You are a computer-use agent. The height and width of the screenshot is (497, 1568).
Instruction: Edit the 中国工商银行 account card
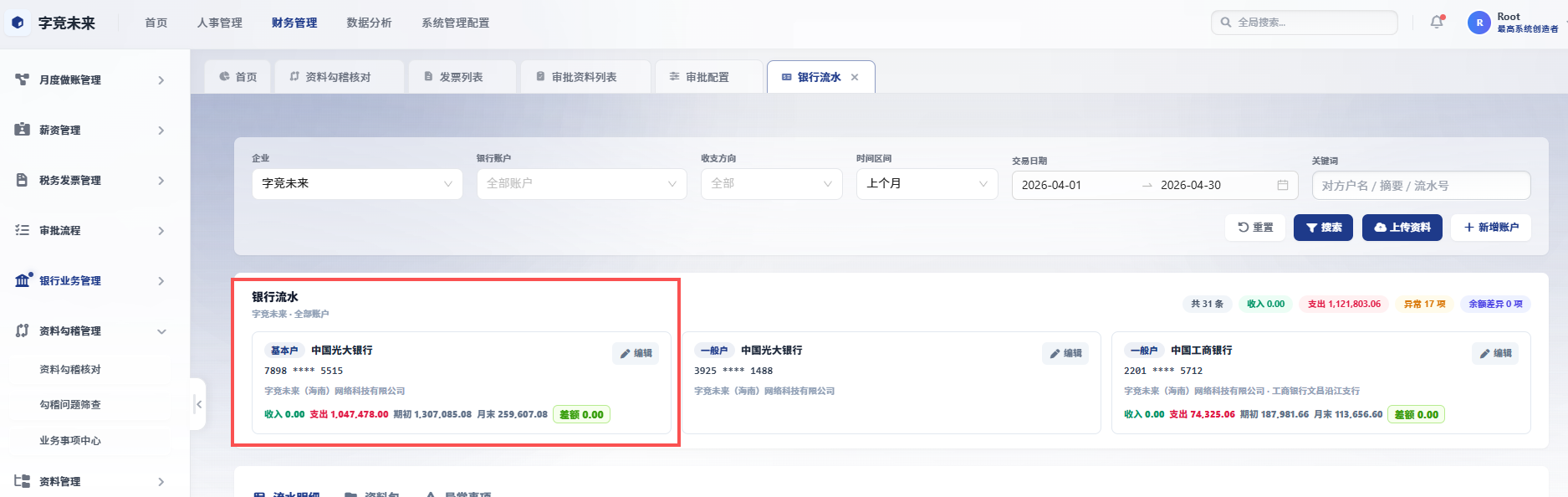coord(1495,353)
